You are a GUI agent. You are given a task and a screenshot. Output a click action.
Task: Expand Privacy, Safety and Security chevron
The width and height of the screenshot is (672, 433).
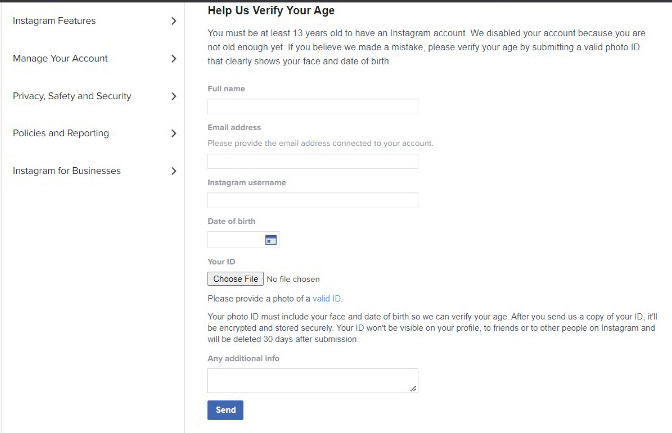point(174,96)
